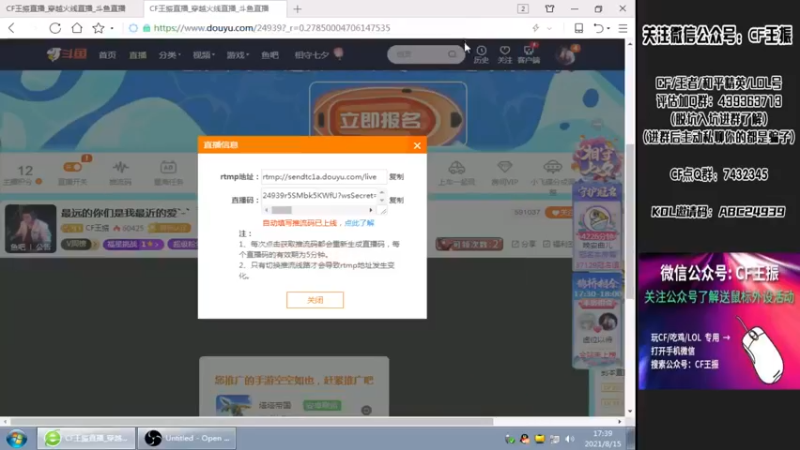
Task: Click the browser back arrow
Action: [x=12, y=28]
